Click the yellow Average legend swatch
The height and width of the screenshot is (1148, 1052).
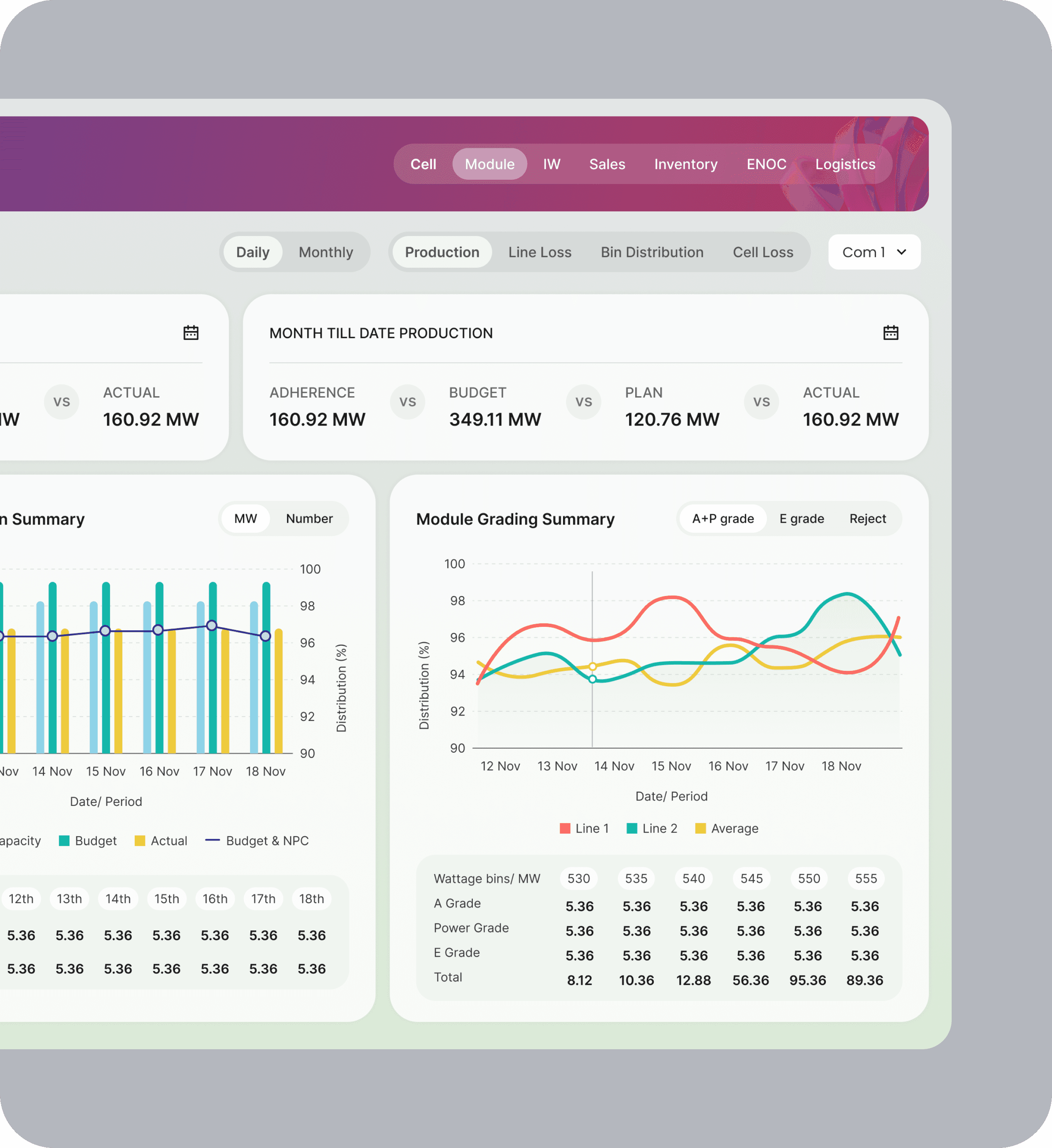(x=700, y=829)
